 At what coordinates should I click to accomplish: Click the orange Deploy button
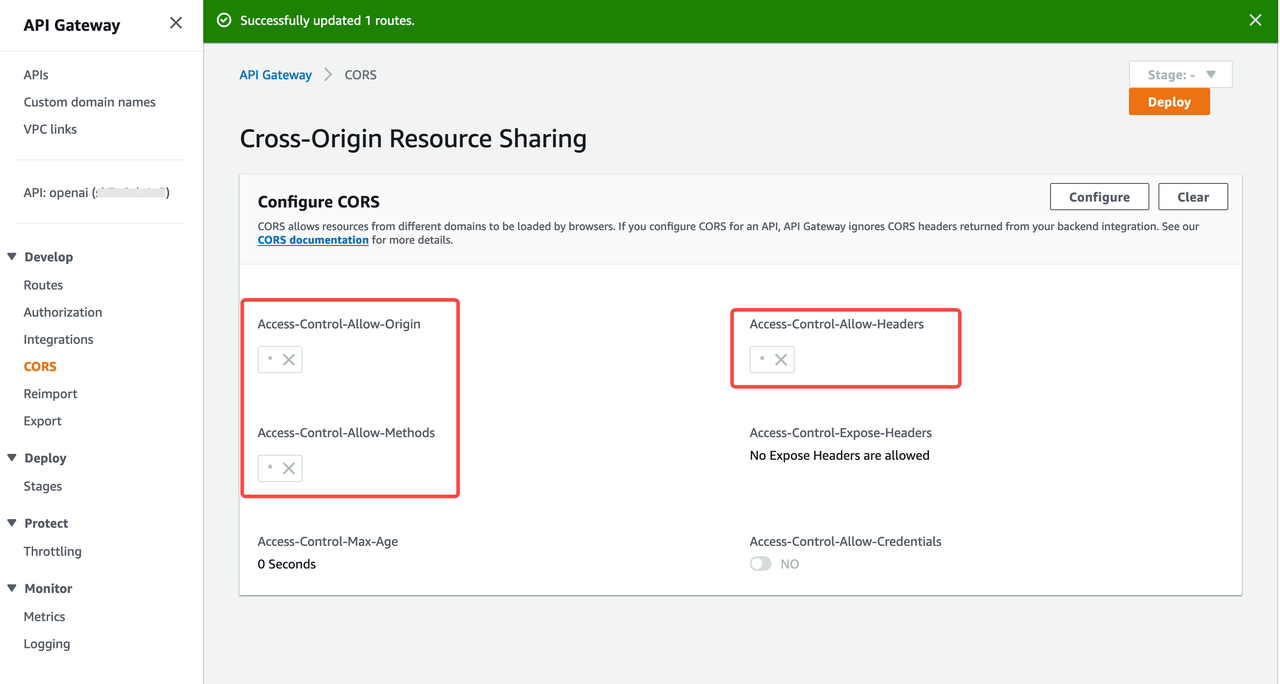tap(1169, 102)
